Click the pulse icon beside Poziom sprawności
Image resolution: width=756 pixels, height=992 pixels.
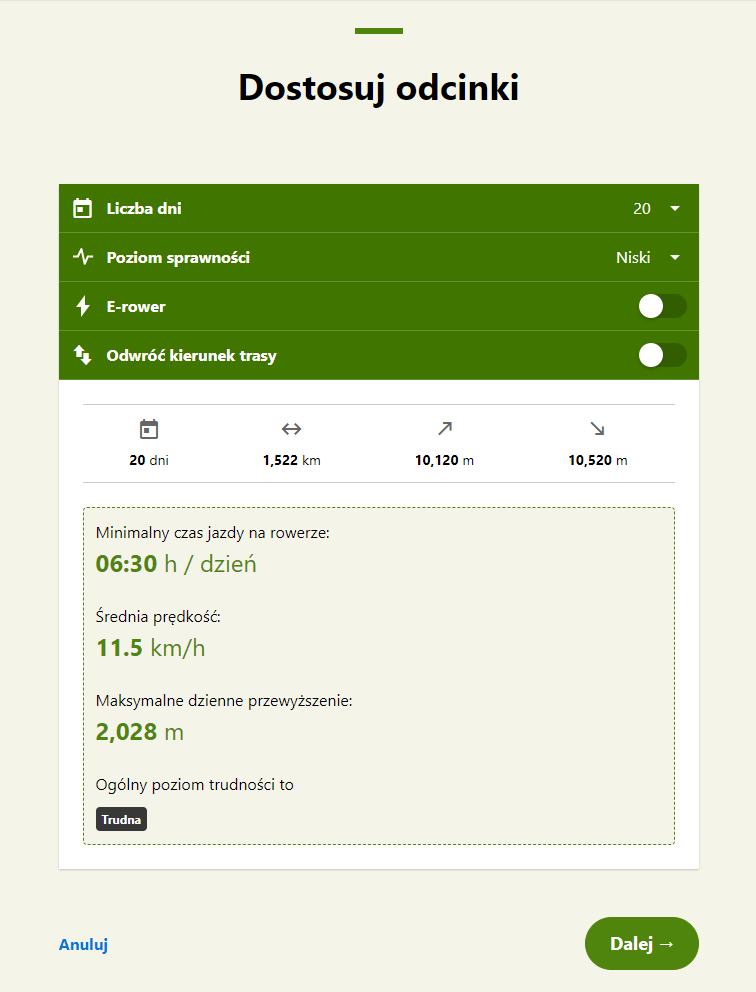coord(82,257)
